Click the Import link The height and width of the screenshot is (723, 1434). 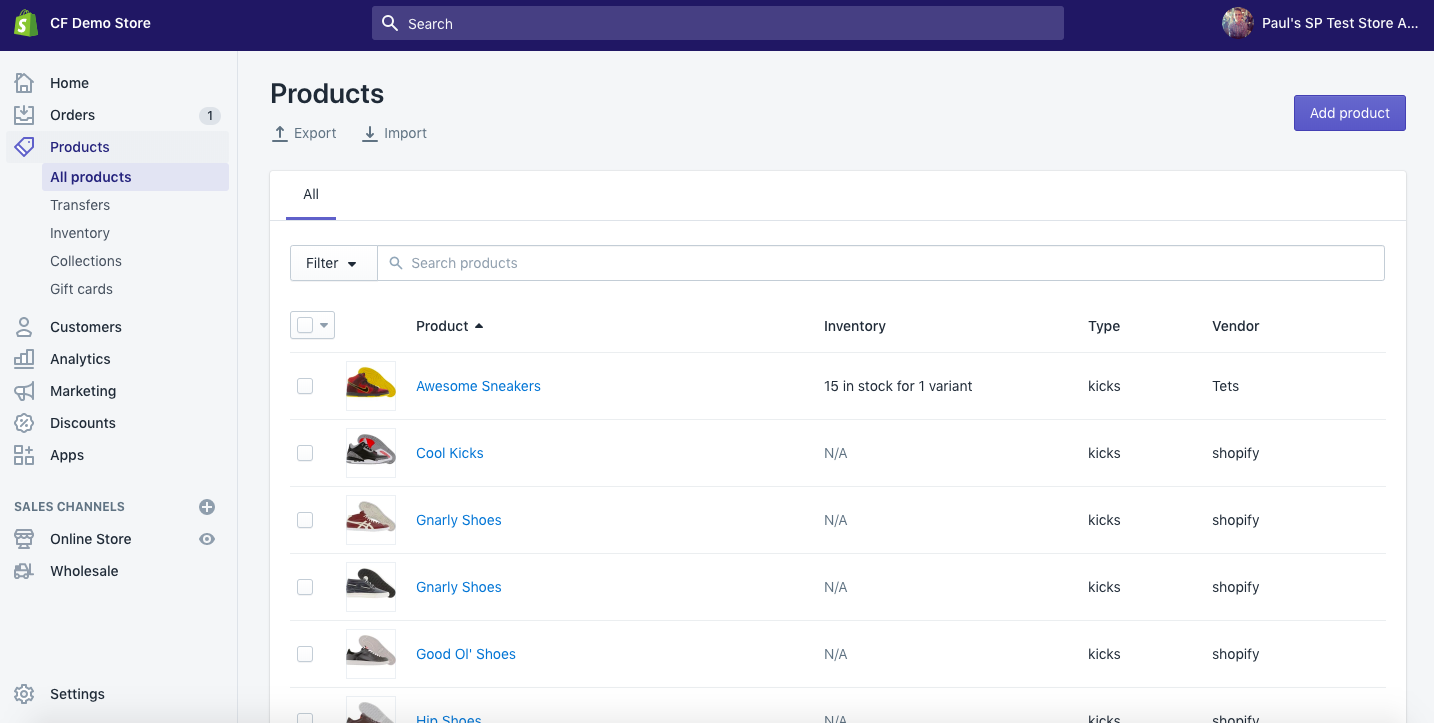click(x=395, y=133)
